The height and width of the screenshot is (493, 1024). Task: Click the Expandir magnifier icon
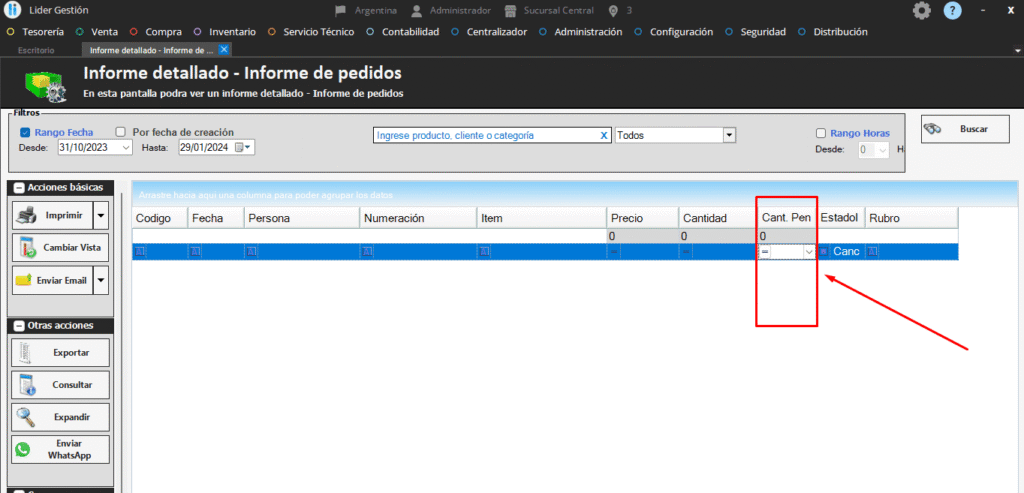pyautogui.click(x=26, y=417)
